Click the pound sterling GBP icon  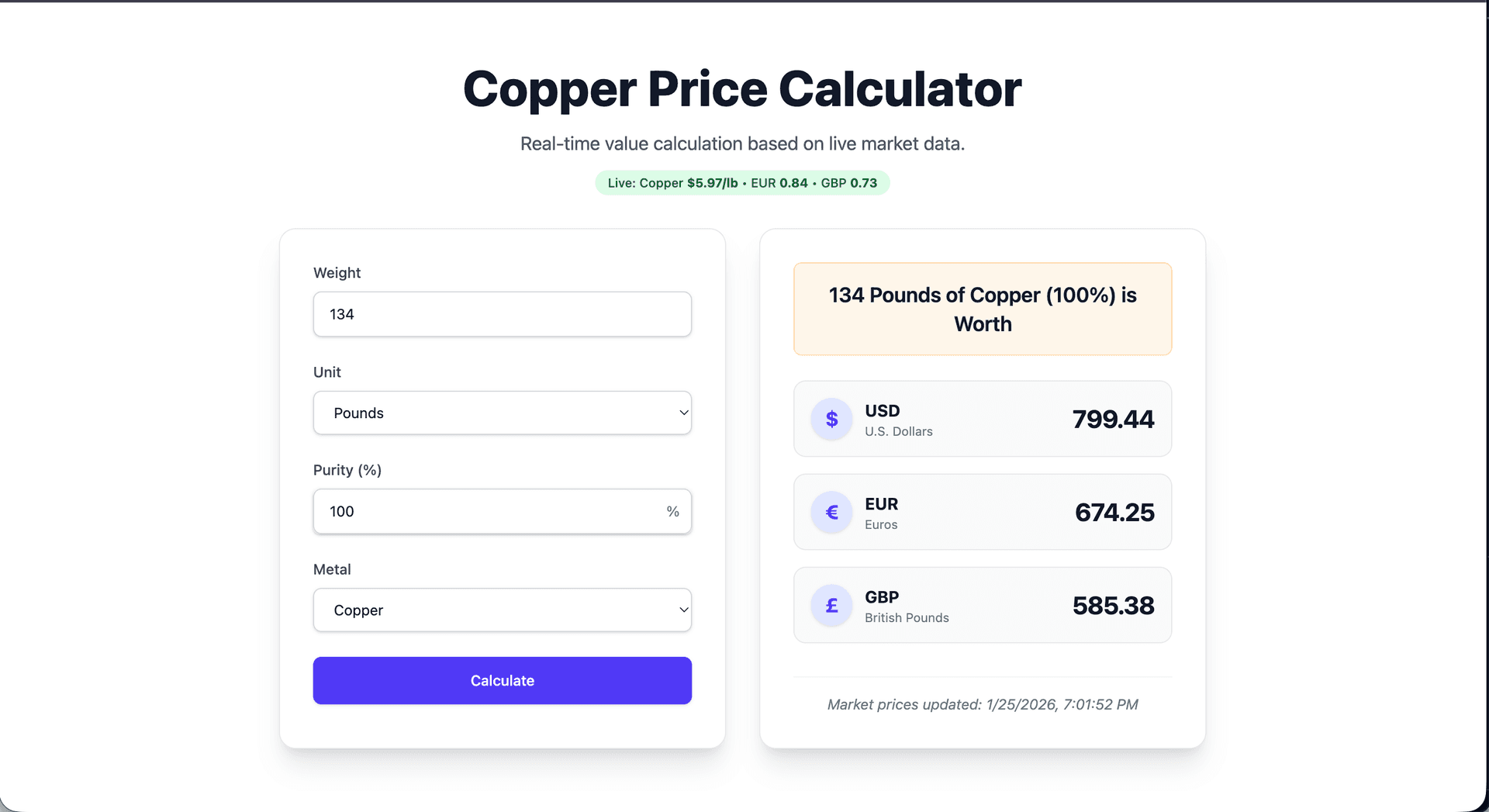click(831, 605)
